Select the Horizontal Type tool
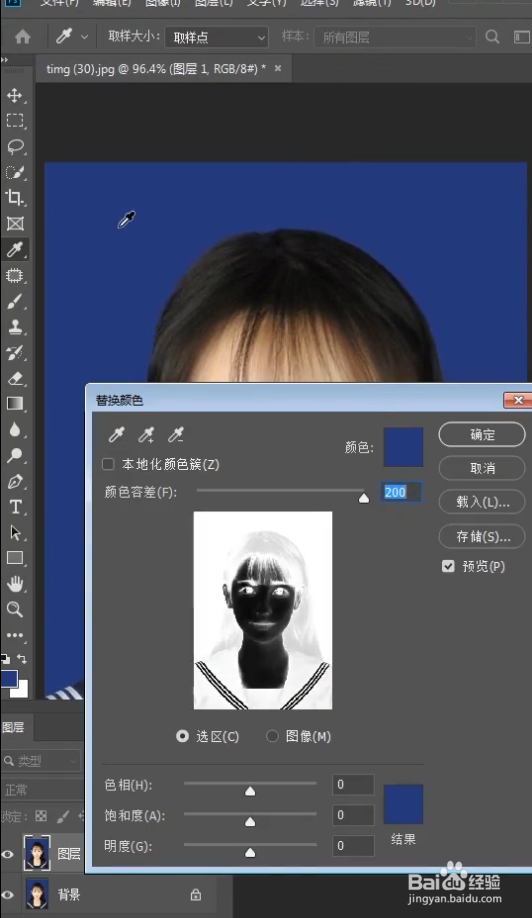This screenshot has height=918, width=532. click(x=15, y=507)
